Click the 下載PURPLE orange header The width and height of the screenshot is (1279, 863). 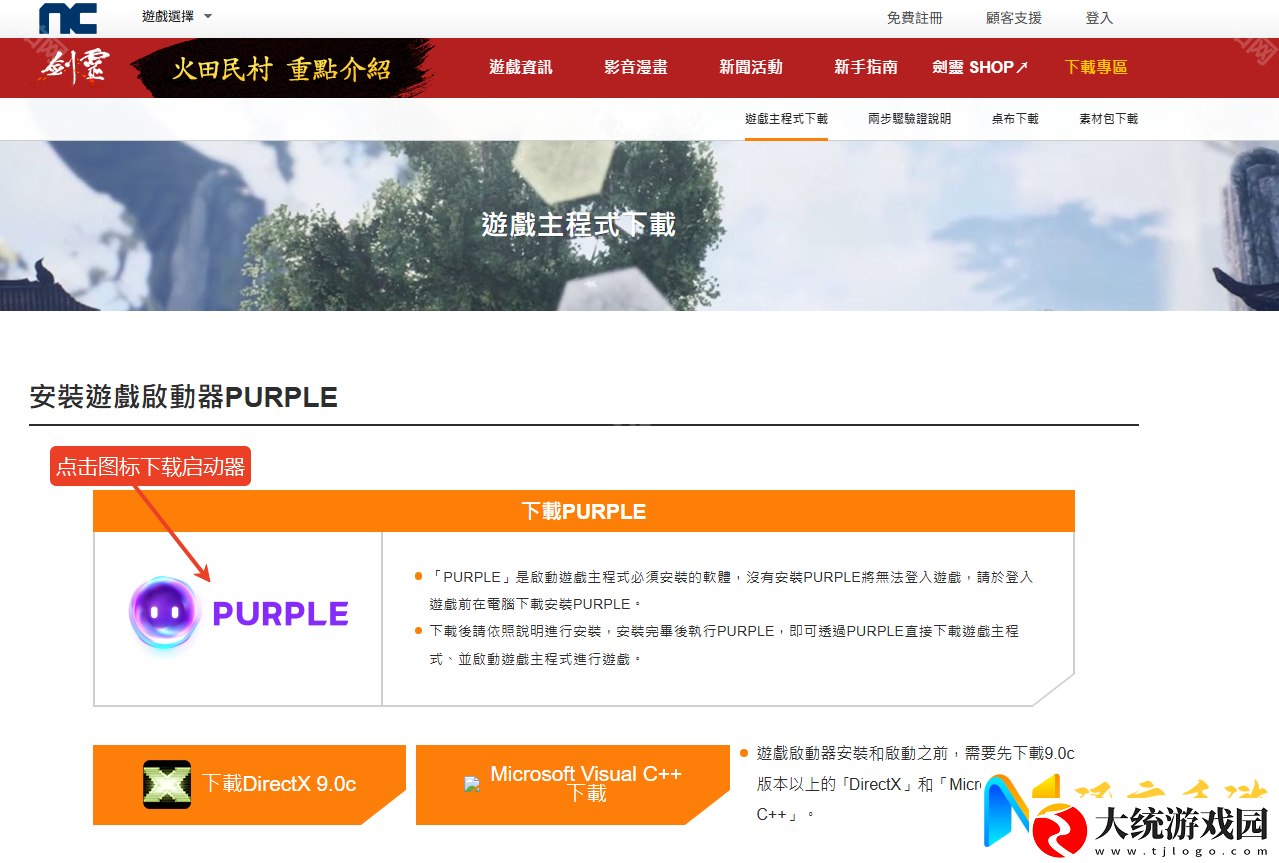584,511
